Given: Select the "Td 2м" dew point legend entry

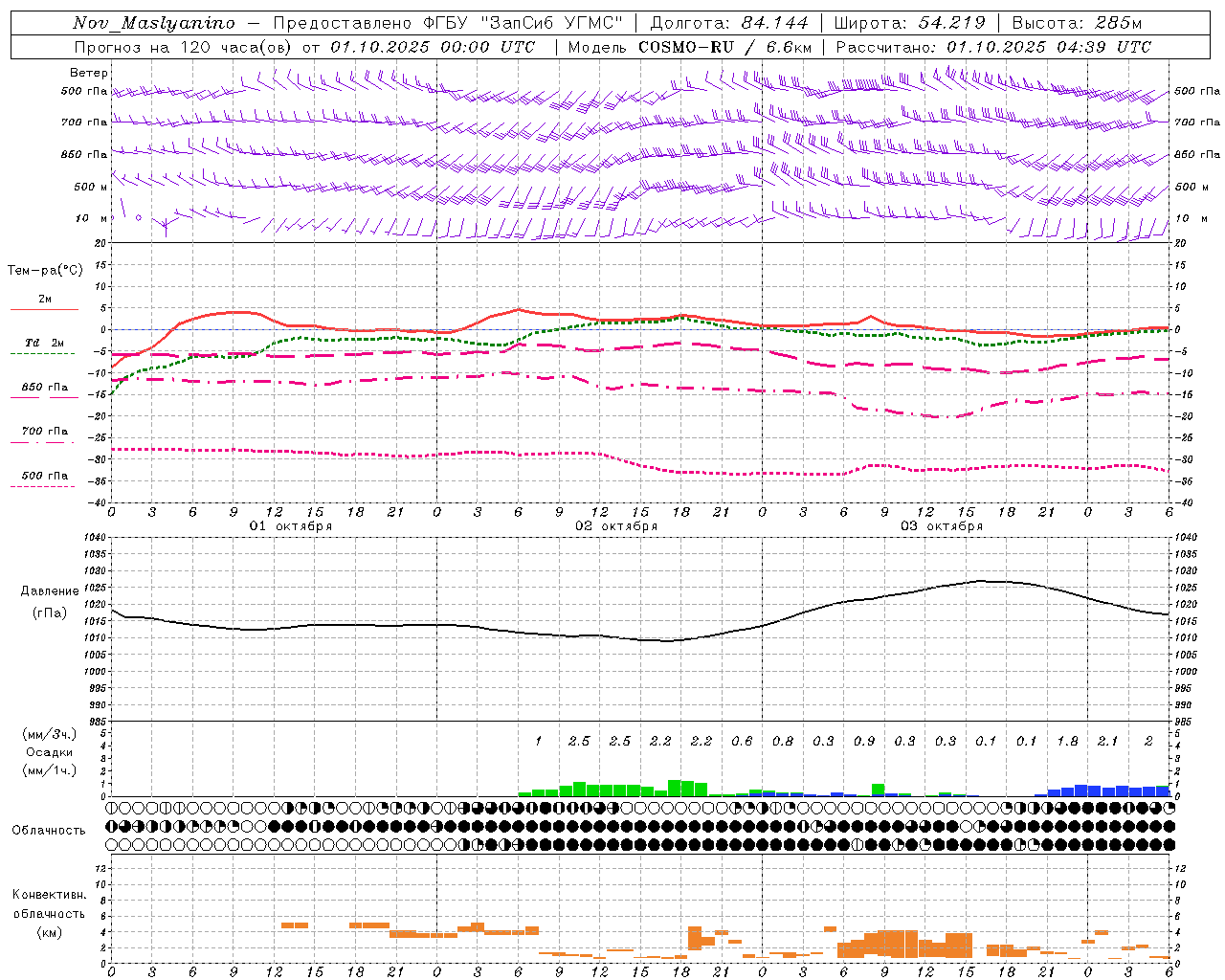Looking at the screenshot, I should tap(45, 343).
